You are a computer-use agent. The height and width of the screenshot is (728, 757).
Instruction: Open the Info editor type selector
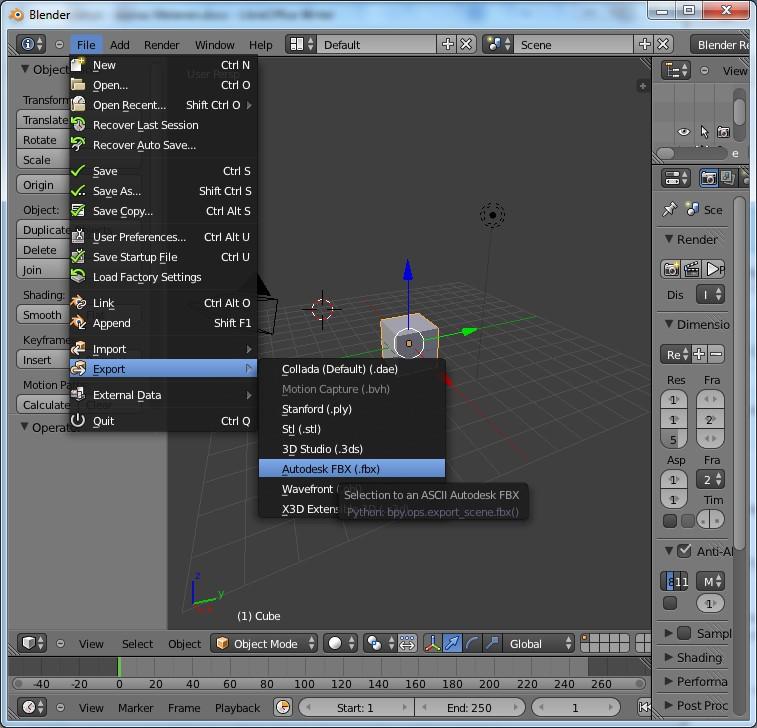(x=31, y=44)
